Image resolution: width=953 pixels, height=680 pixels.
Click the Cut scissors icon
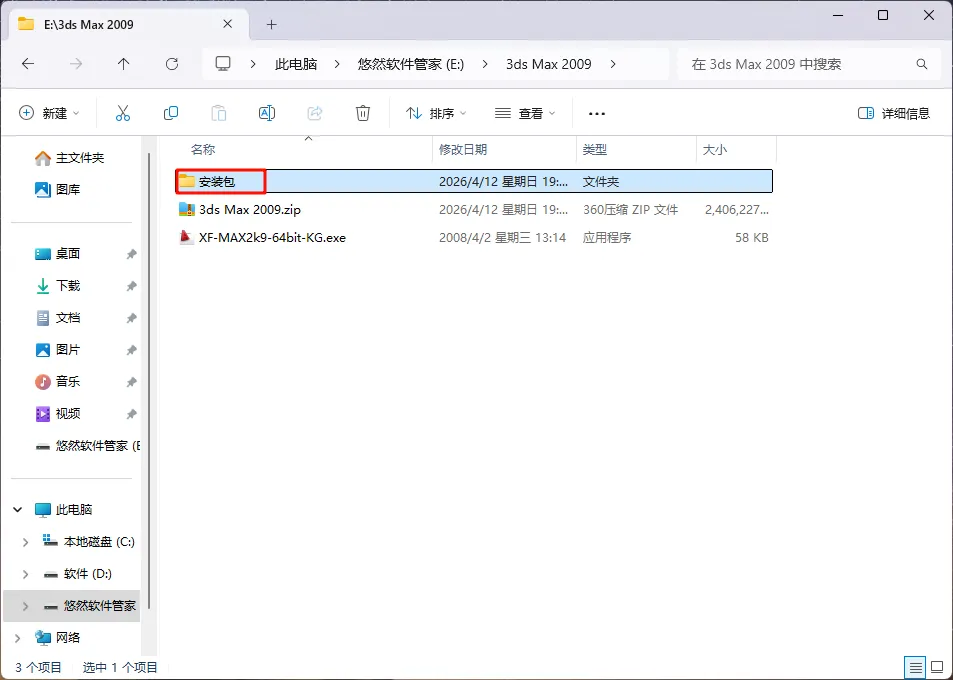pos(123,113)
